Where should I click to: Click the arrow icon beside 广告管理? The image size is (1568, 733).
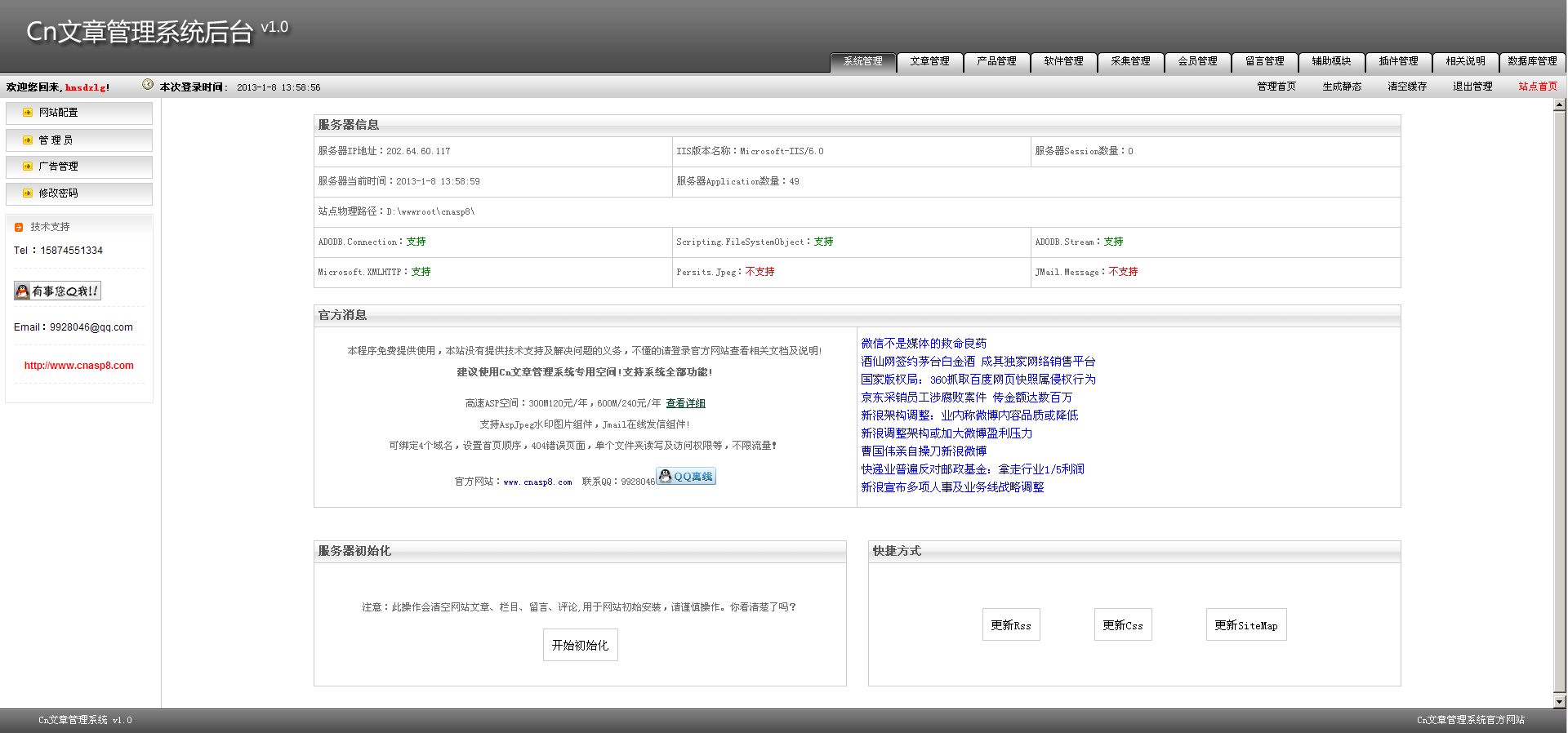coord(28,167)
